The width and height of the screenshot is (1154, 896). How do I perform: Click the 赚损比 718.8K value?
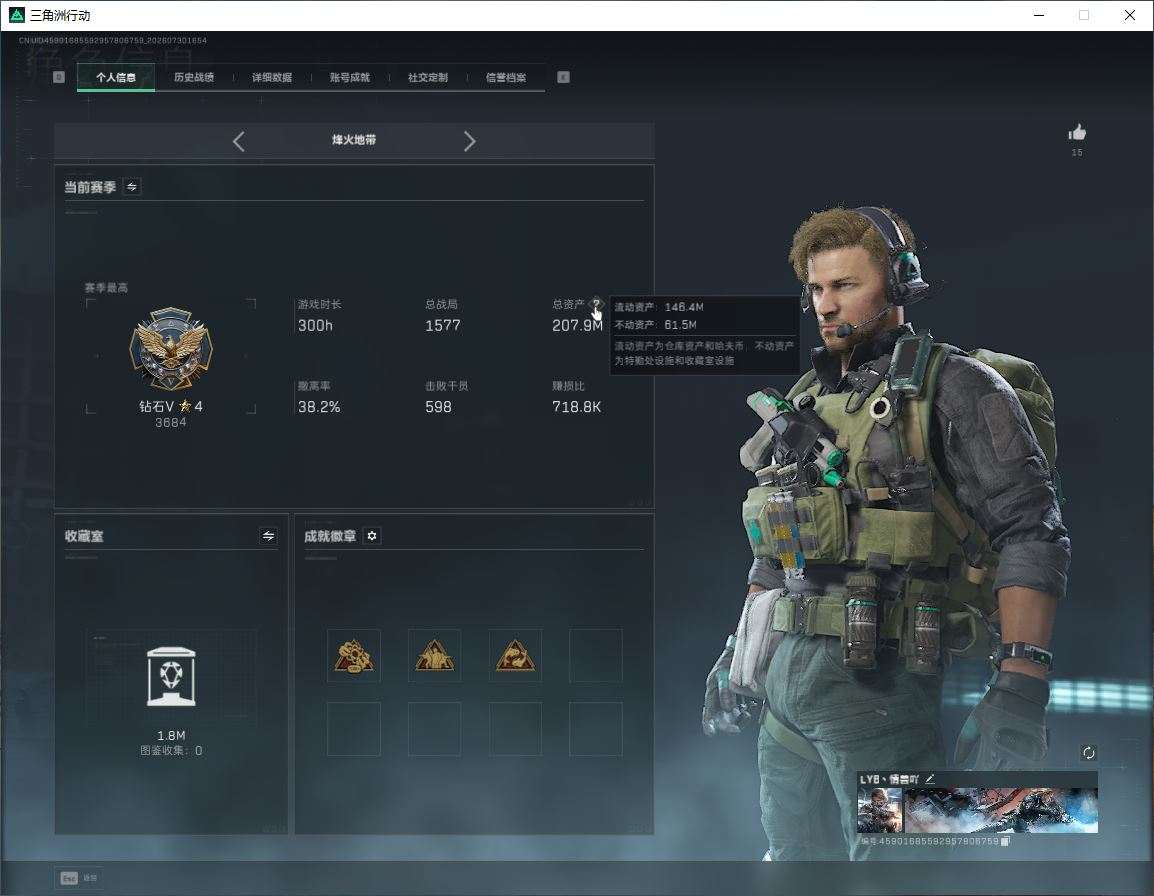pos(576,407)
